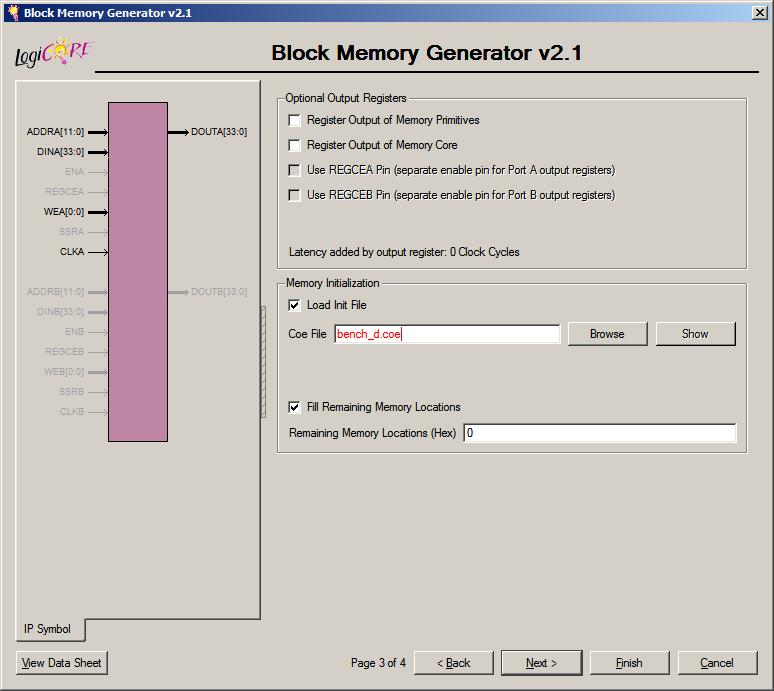The width and height of the screenshot is (774, 691).
Task: Show the Coe file contents
Action: [695, 334]
